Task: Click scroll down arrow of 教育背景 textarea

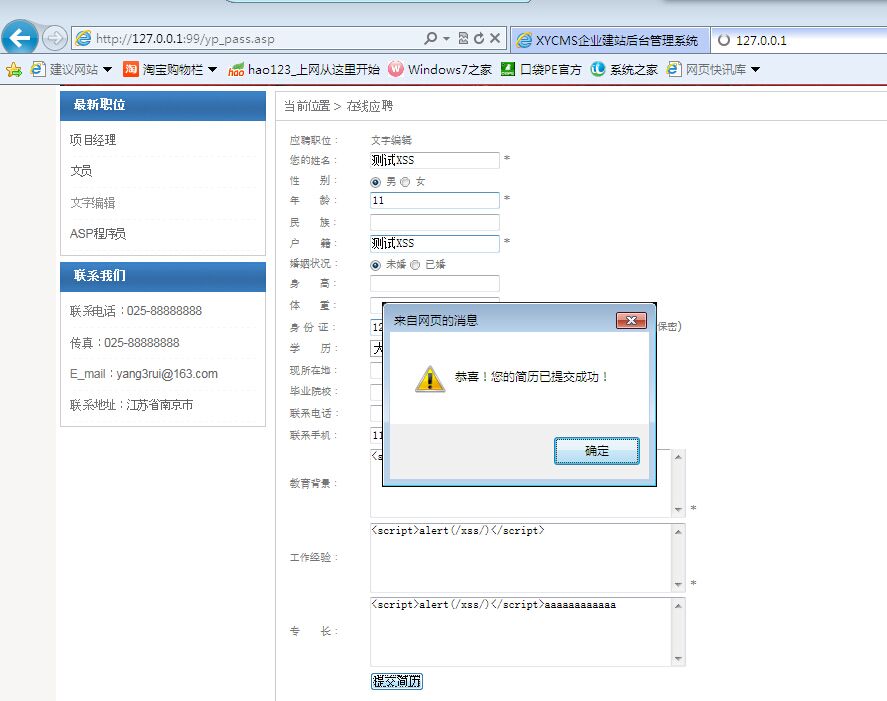Action: click(678, 510)
